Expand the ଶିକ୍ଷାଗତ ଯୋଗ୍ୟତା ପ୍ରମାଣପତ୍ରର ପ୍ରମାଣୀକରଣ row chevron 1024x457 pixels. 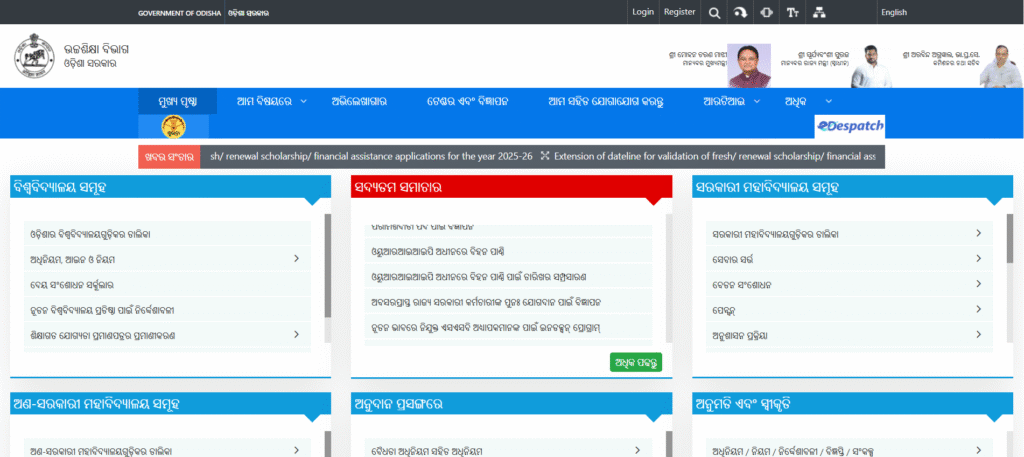pyautogui.click(x=296, y=335)
